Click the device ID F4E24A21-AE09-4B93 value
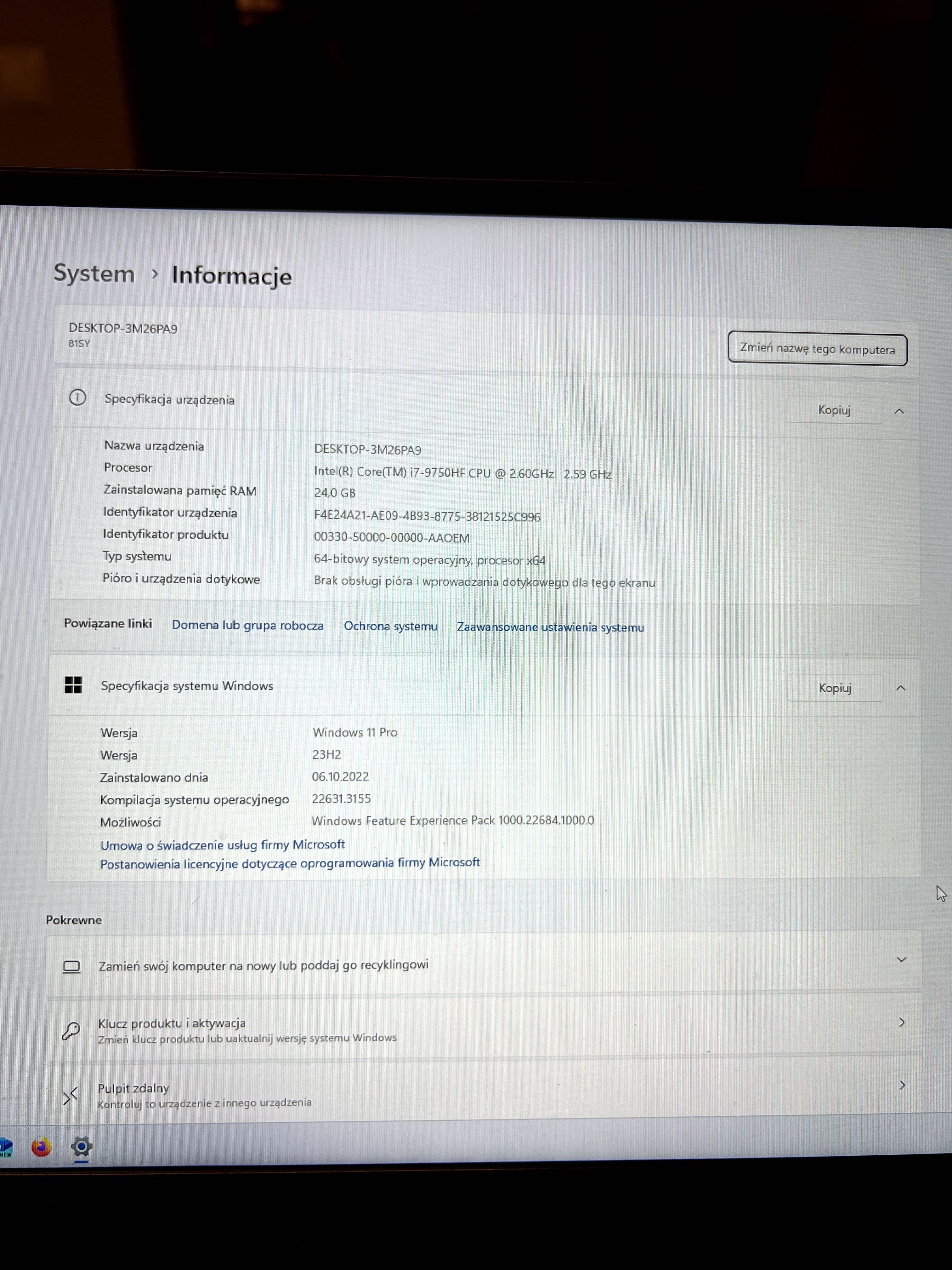The width and height of the screenshot is (952, 1270). tap(427, 516)
